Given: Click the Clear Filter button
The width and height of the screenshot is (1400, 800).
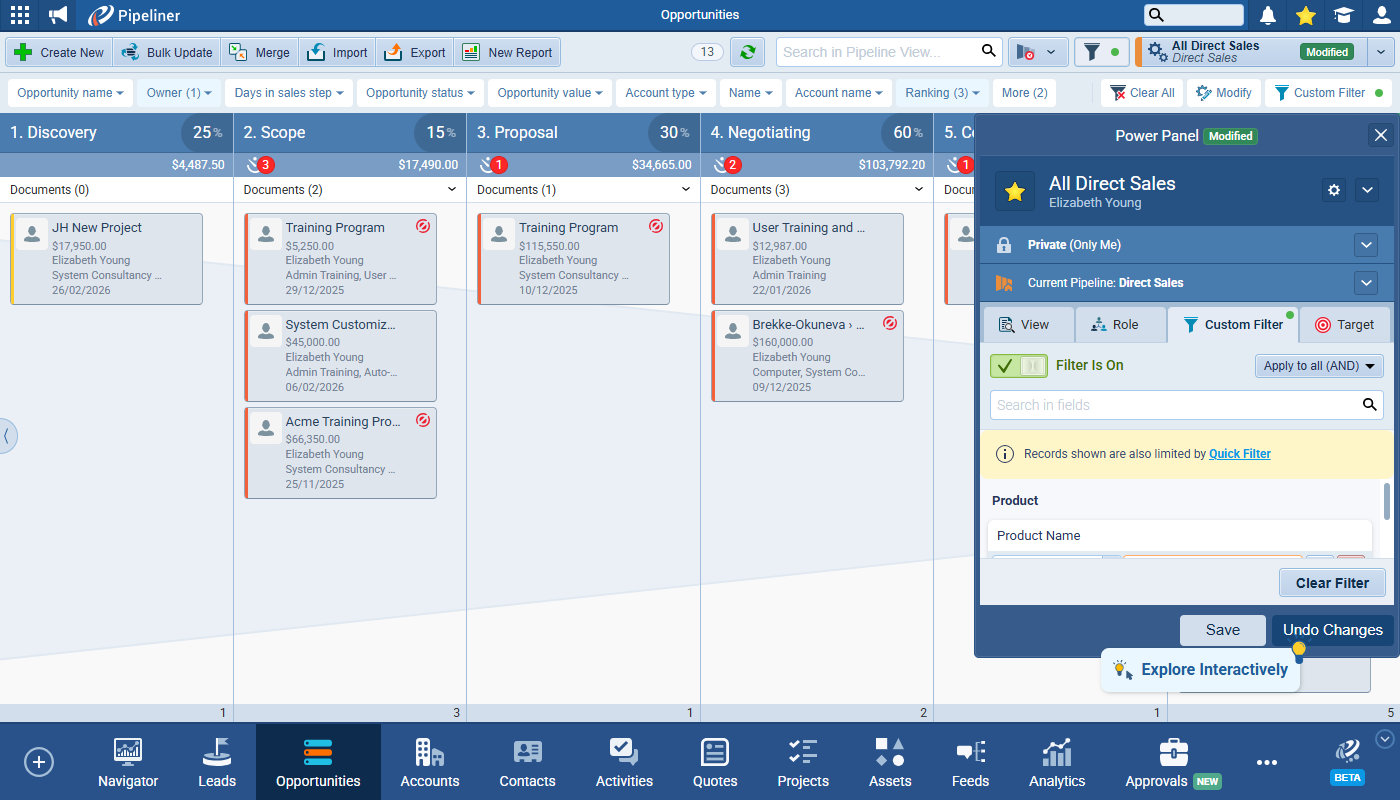Looking at the screenshot, I should pyautogui.click(x=1332, y=583).
